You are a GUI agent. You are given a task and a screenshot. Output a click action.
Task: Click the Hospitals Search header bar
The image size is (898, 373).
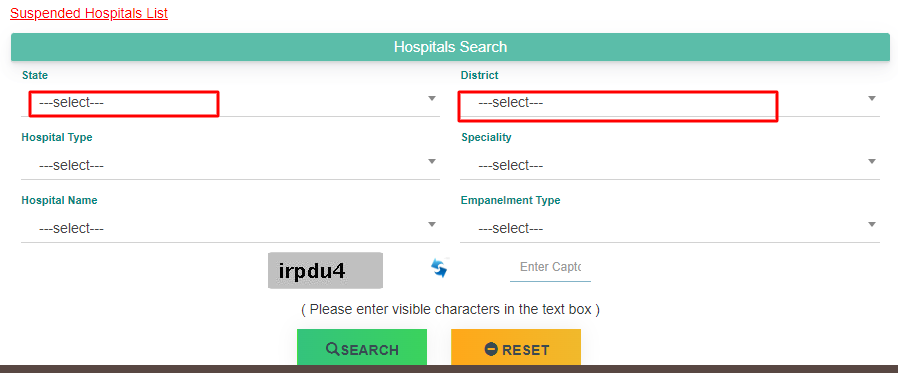[450, 47]
